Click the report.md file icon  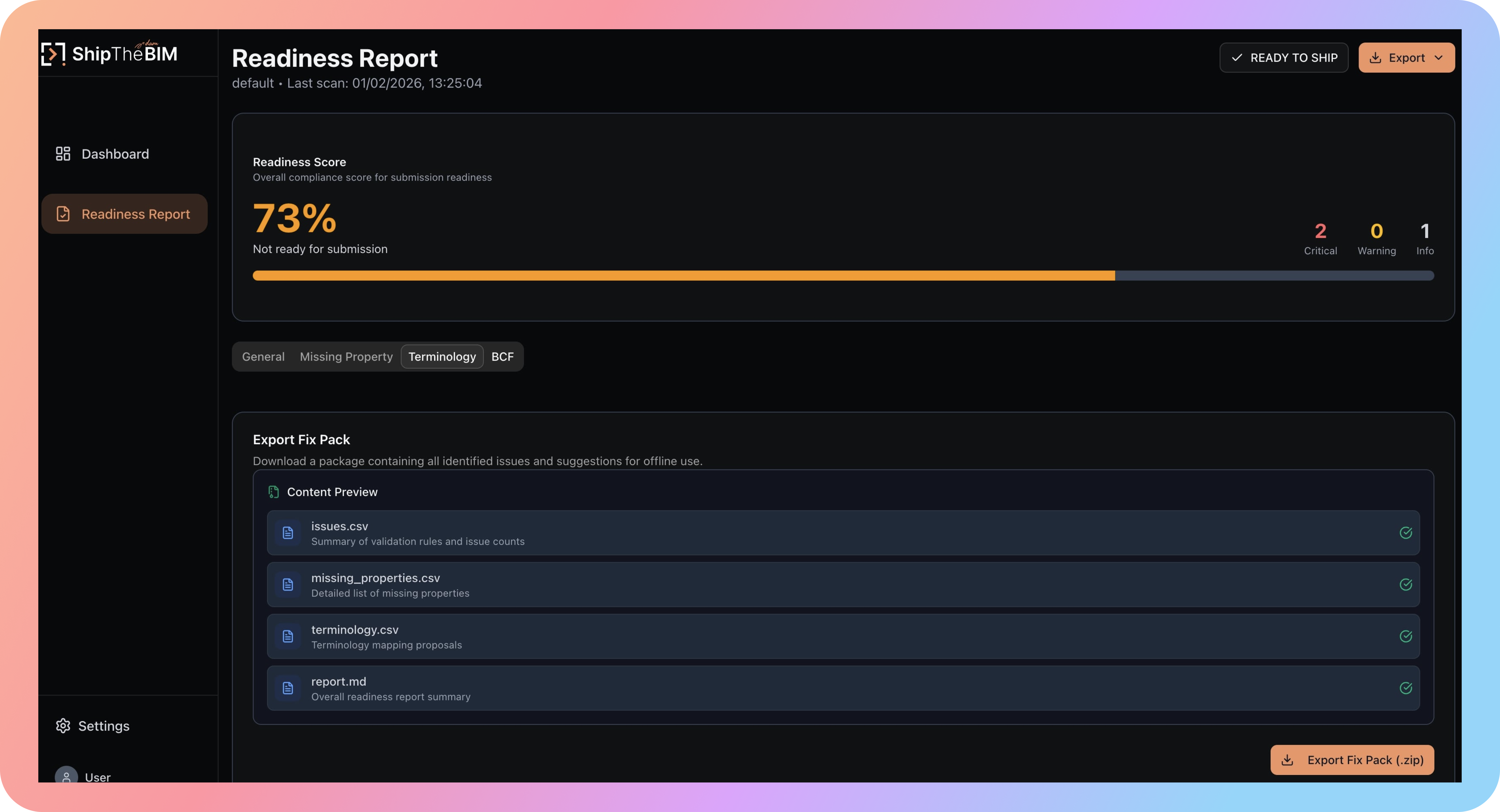288,688
